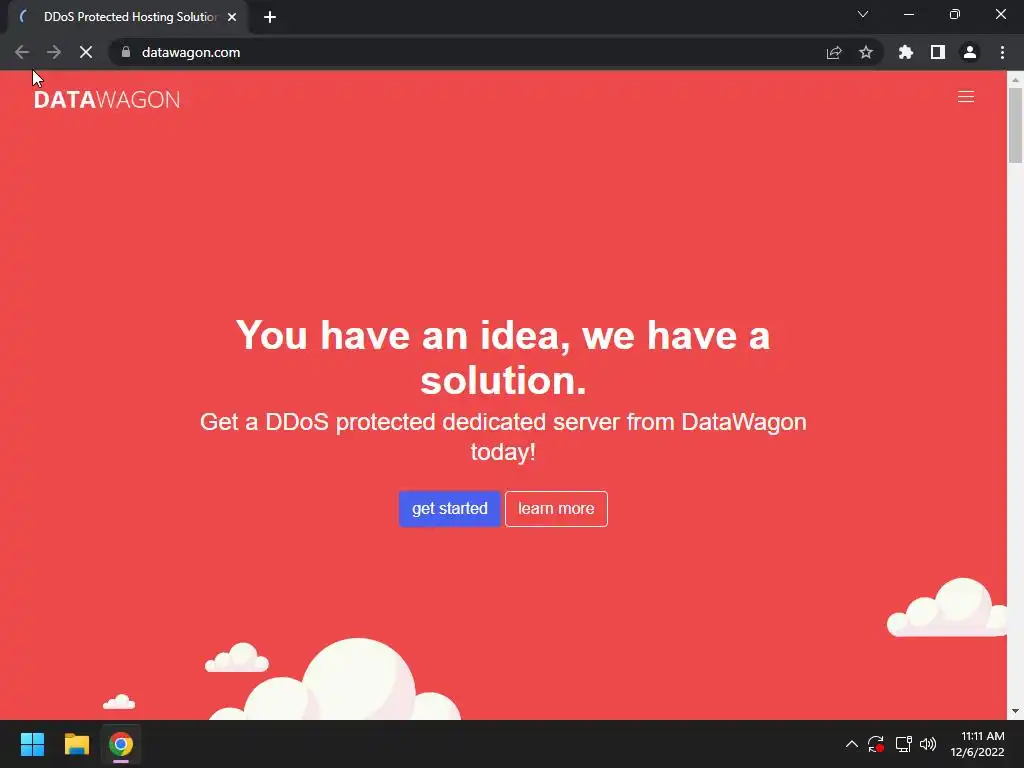
Task: Open Chrome extensions puzzle icon
Action: (905, 52)
